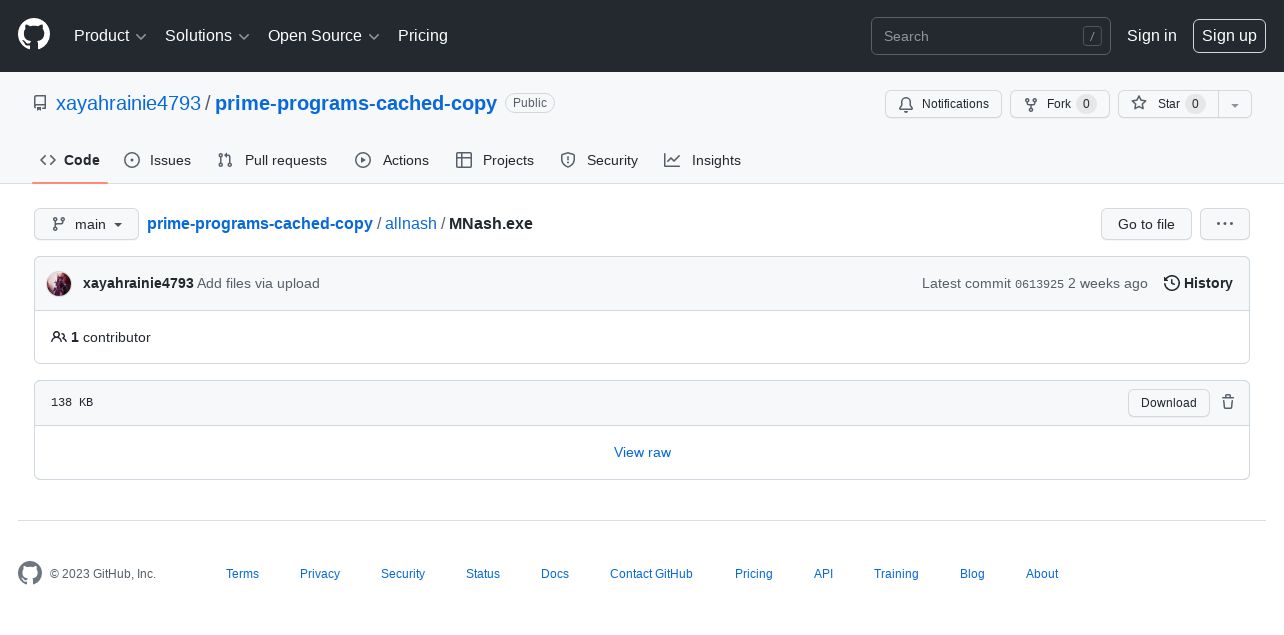Screen dimensions: 1284x635
Task: Open the Actions tab
Action: pyautogui.click(x=392, y=160)
